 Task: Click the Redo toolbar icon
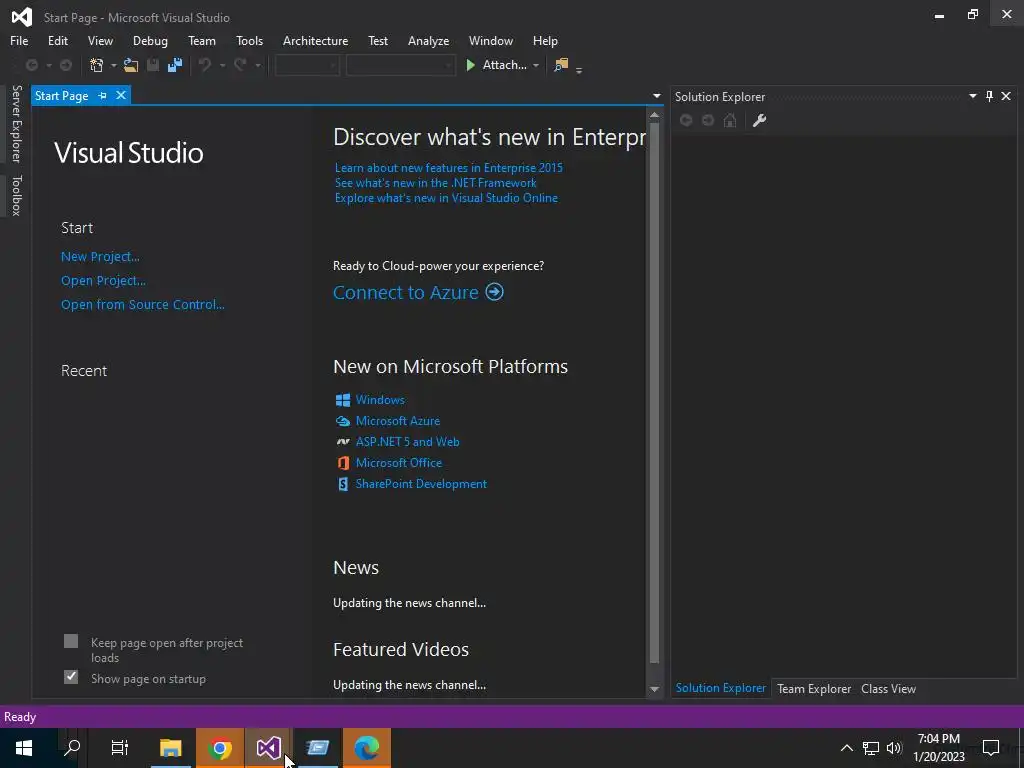coord(240,65)
